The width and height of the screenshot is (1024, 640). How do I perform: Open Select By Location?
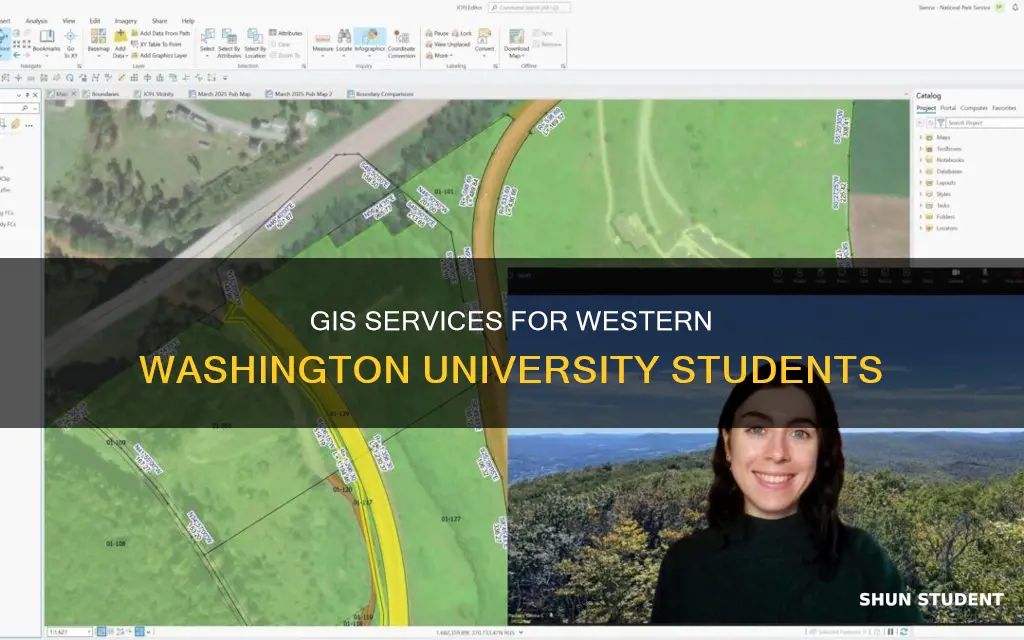[x=255, y=43]
